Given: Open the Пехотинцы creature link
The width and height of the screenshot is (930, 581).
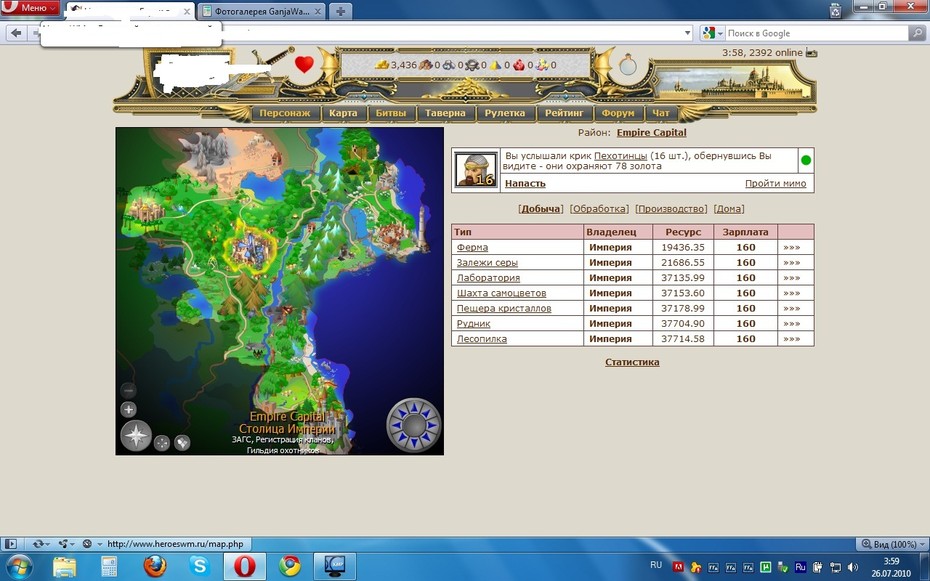Looking at the screenshot, I should [x=620, y=155].
